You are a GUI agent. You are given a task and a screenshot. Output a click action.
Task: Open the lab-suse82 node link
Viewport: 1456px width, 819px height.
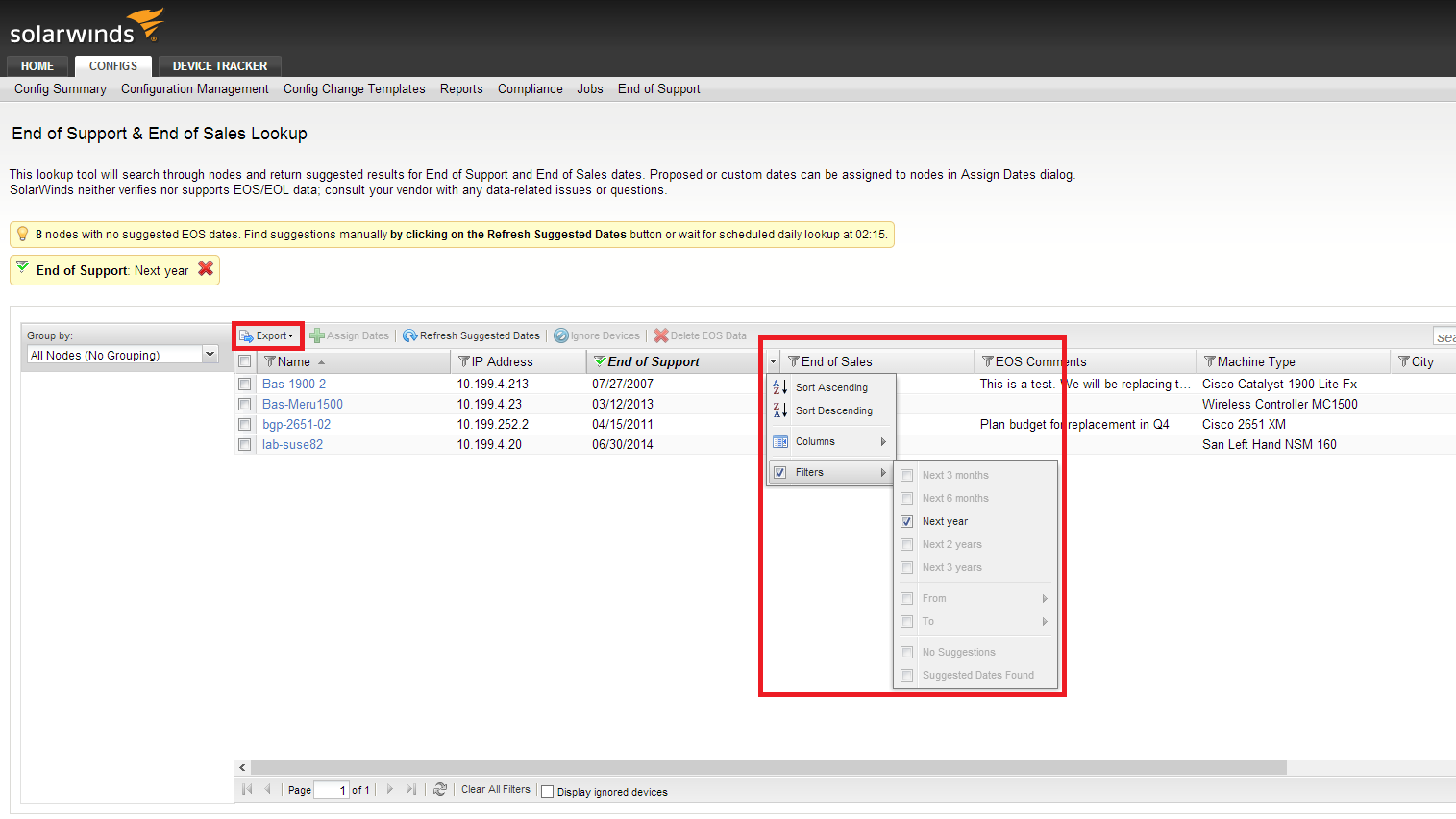pyautogui.click(x=292, y=444)
